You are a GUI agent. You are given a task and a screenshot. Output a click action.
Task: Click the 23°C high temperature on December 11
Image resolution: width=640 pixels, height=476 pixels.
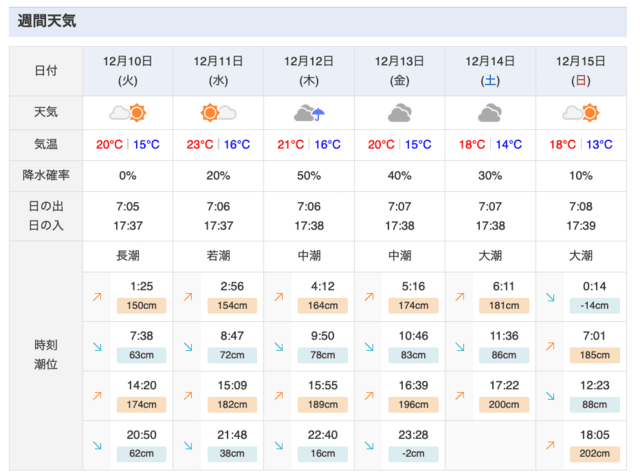[200, 145]
